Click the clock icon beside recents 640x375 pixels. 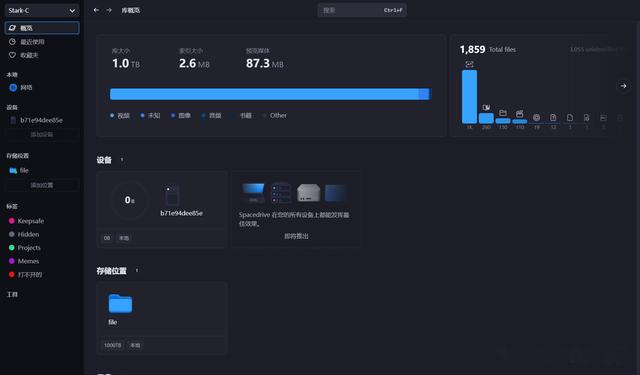tap(12, 42)
